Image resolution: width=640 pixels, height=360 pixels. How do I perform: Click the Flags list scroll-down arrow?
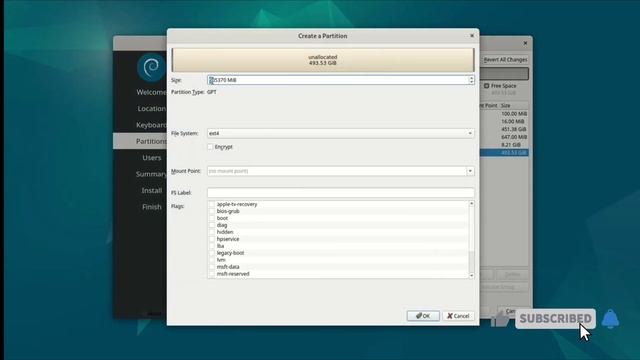click(471, 276)
